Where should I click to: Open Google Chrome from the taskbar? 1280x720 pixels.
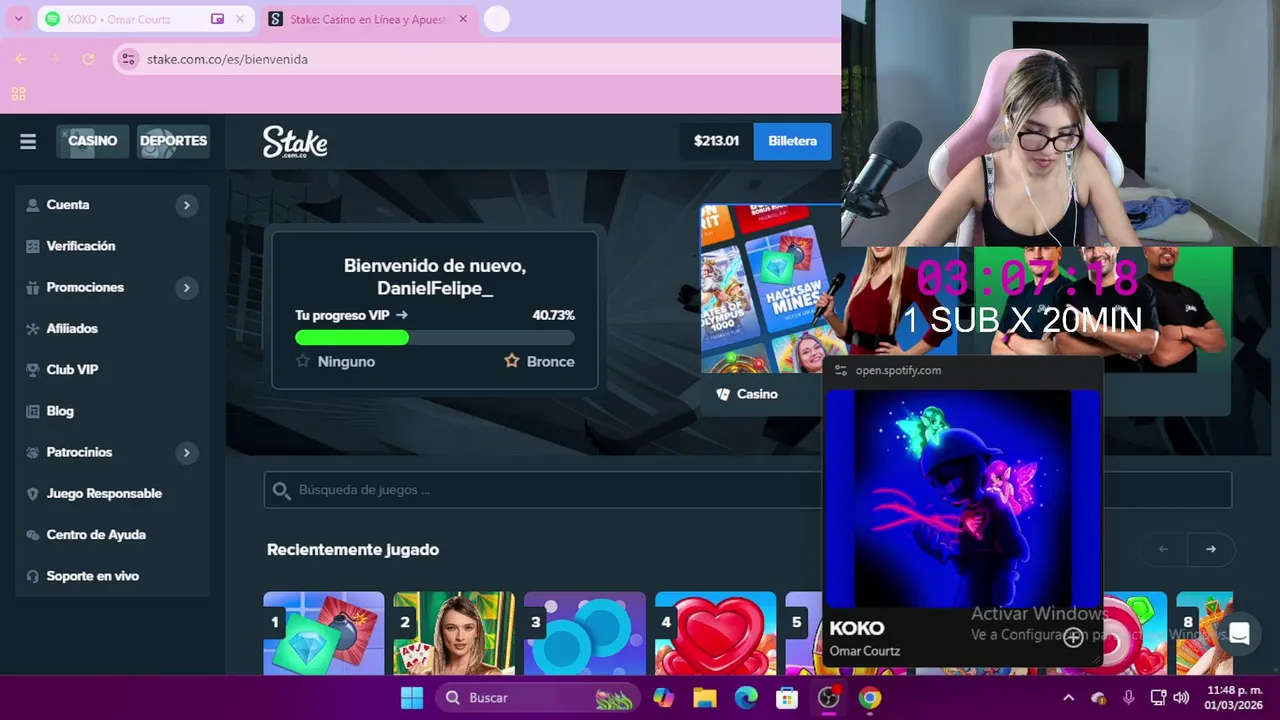(870, 698)
